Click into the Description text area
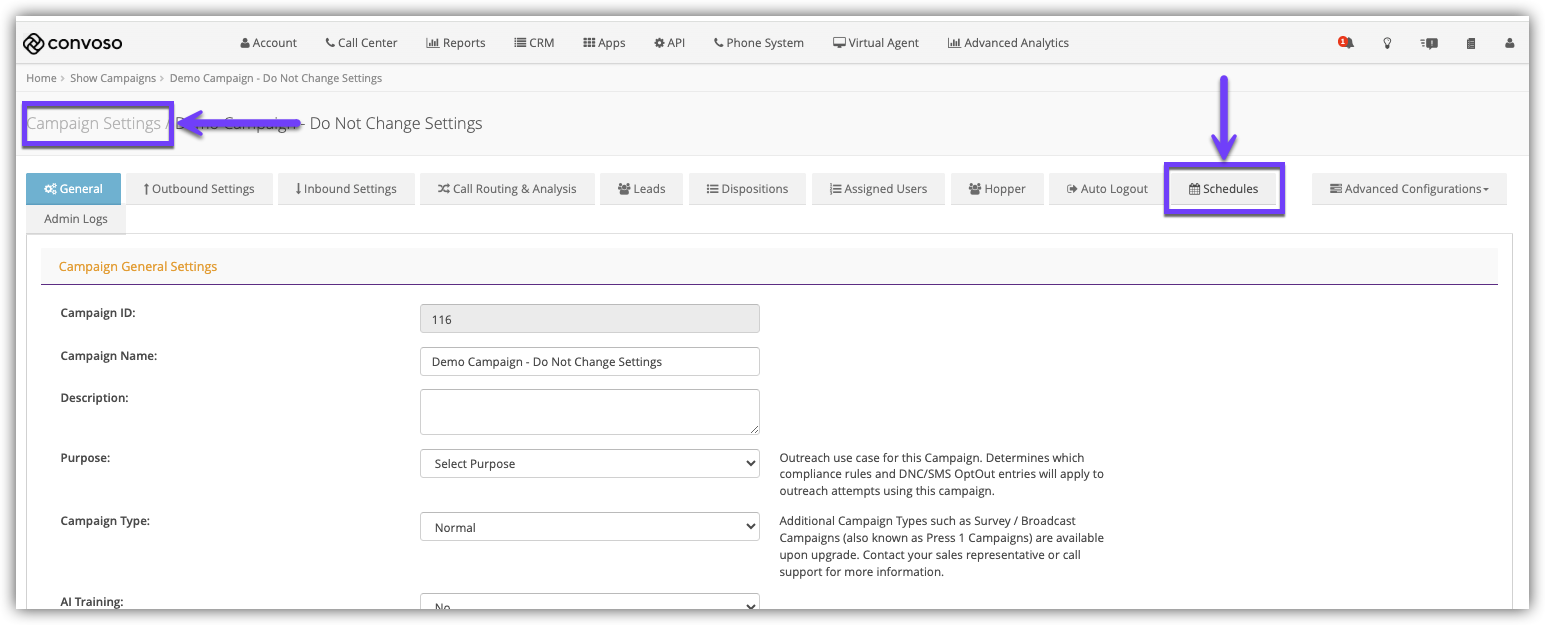Viewport: 1545px width, 625px height. click(x=589, y=412)
